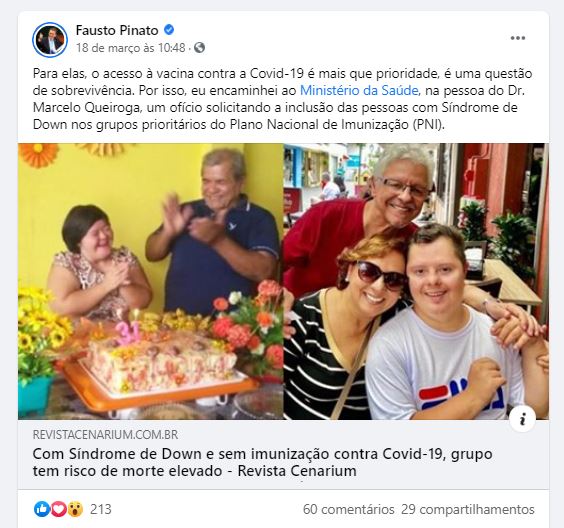Open the birthday cake photo on left

[x=150, y=281]
